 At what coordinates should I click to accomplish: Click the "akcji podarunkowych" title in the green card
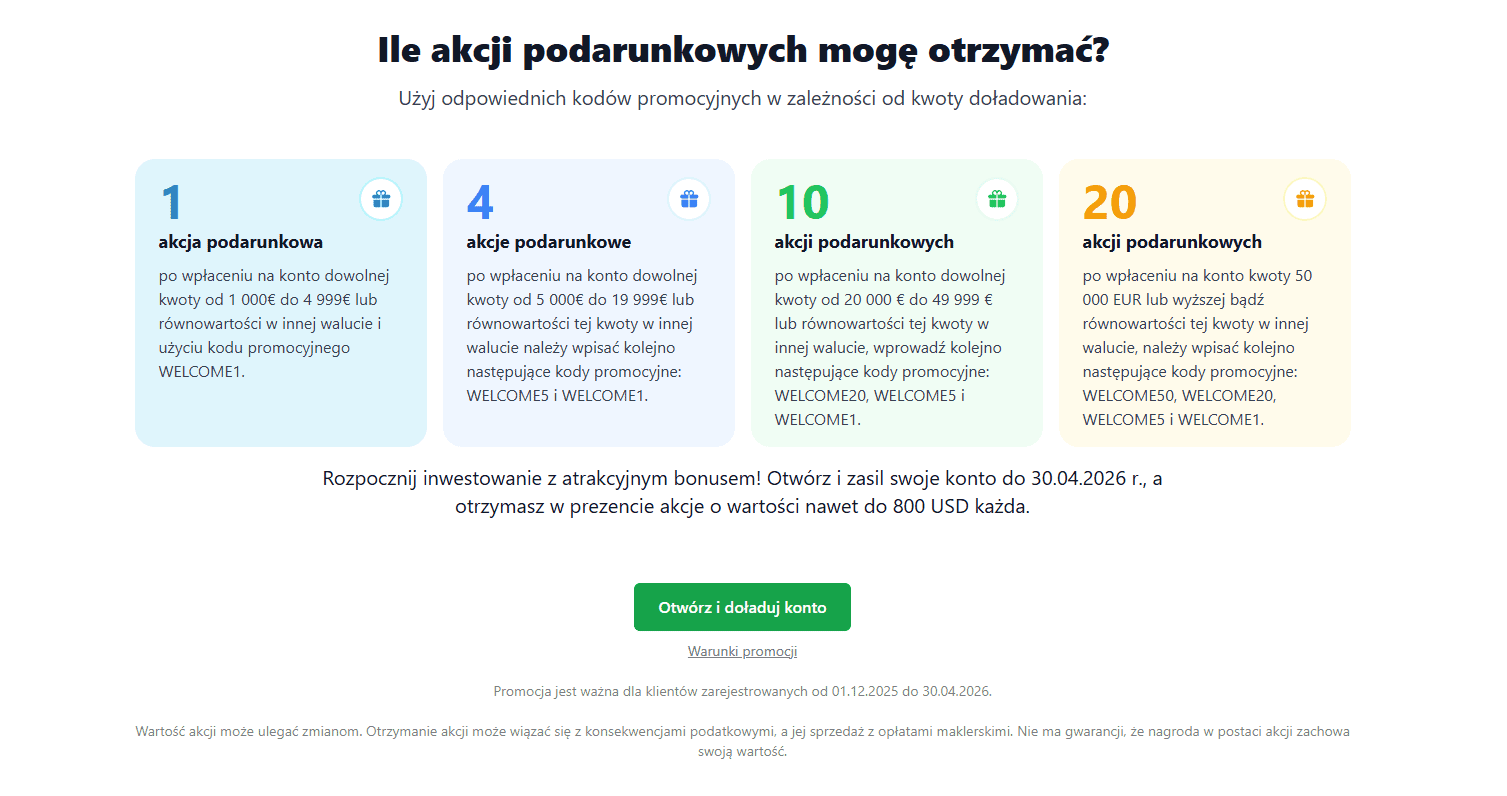(x=864, y=242)
